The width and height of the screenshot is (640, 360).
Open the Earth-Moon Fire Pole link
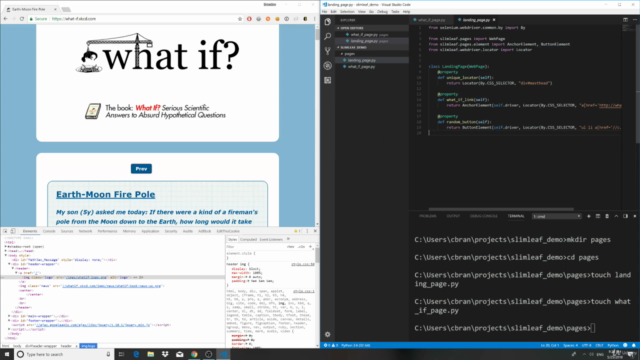pos(105,194)
